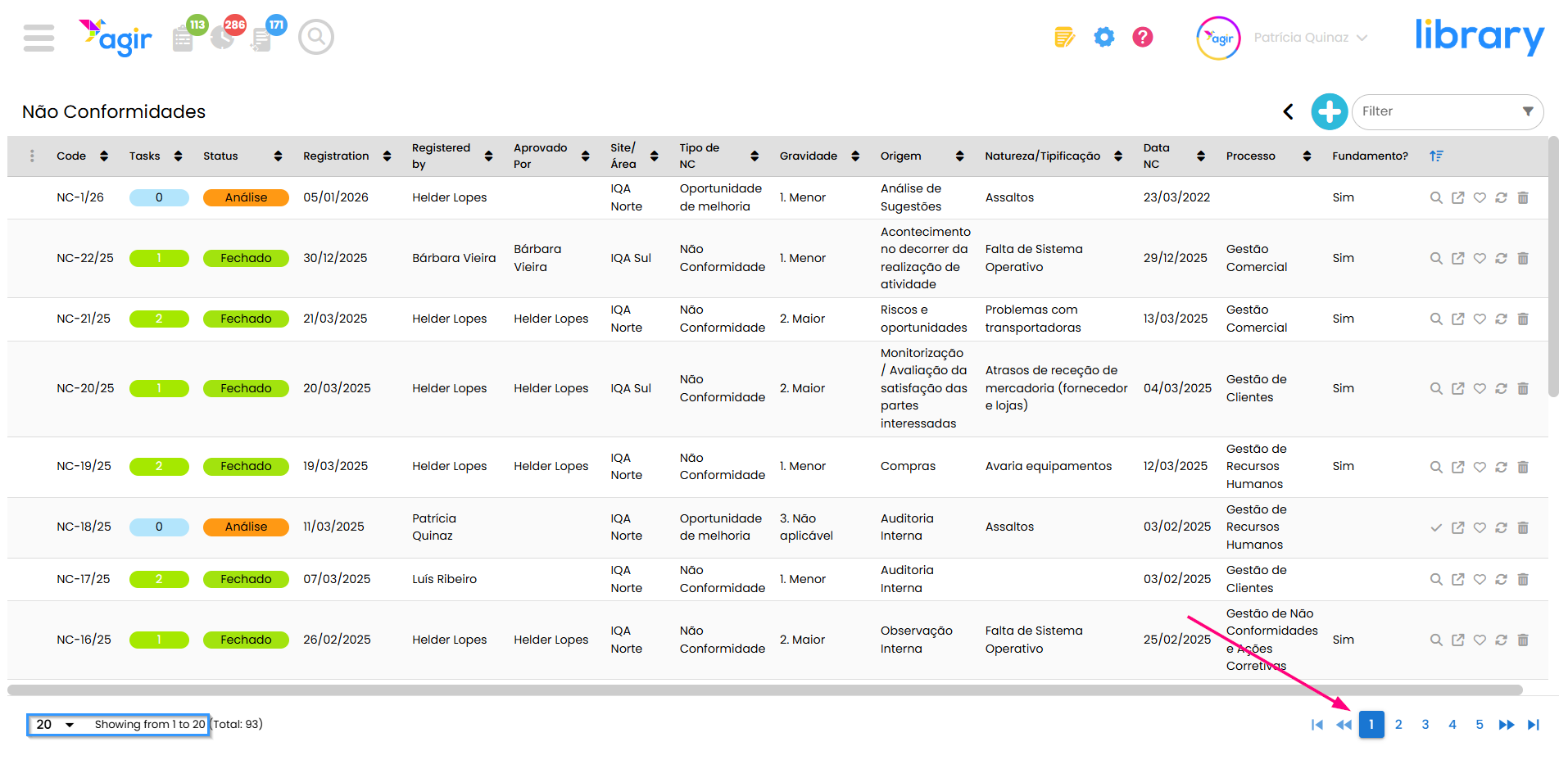Image resolution: width=1568 pixels, height=769 pixels.
Task: Delete NC-1/26 with trash icon
Action: coord(1523,197)
